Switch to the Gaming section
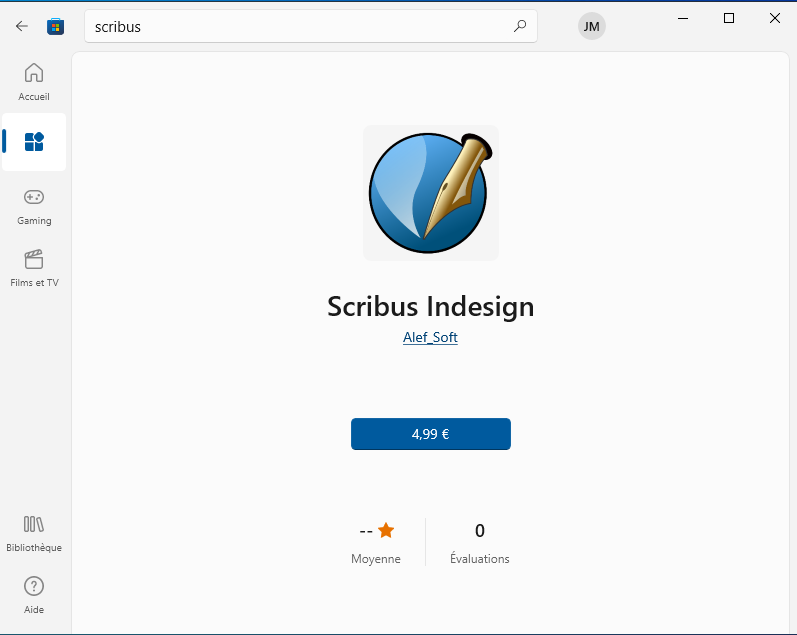This screenshot has height=635, width=797. point(34,205)
